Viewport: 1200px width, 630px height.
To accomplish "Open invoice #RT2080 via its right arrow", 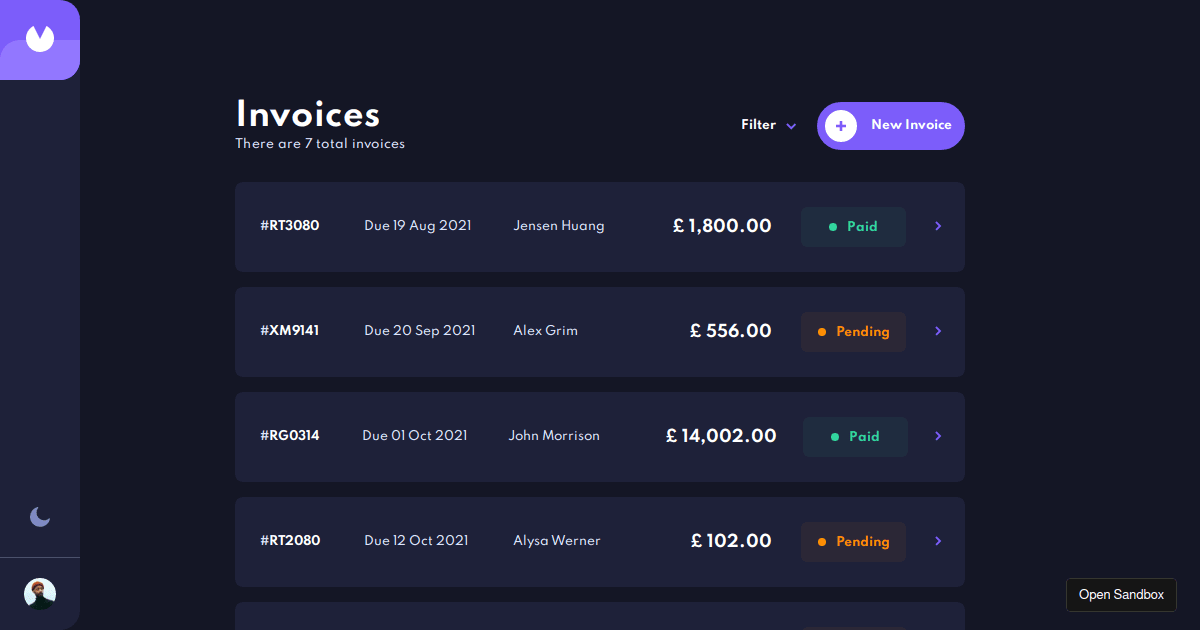I will coord(937,541).
